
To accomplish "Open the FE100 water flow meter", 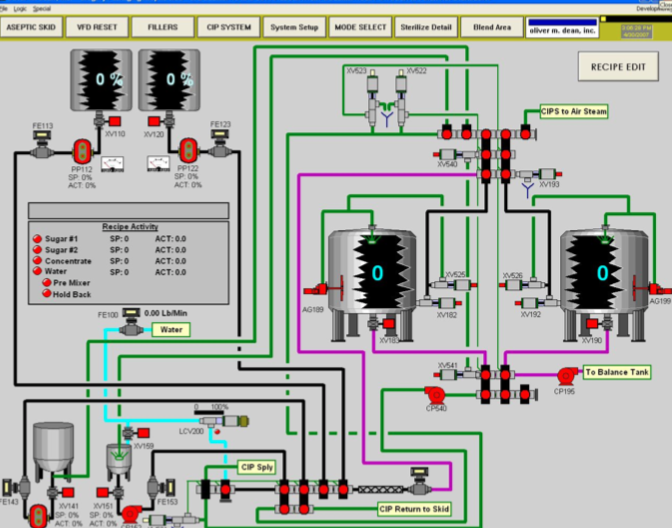I will click(130, 315).
